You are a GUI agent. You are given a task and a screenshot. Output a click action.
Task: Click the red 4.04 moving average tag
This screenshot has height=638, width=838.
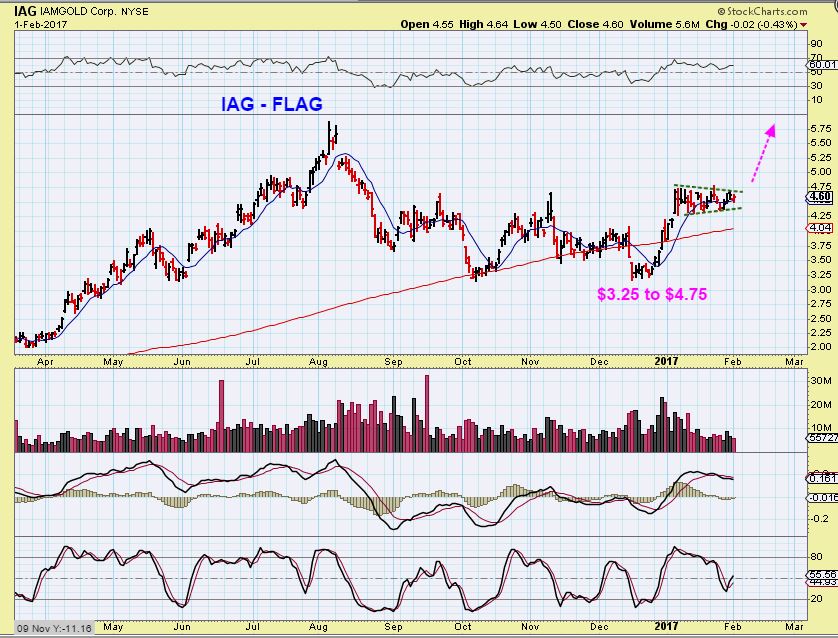[x=820, y=228]
